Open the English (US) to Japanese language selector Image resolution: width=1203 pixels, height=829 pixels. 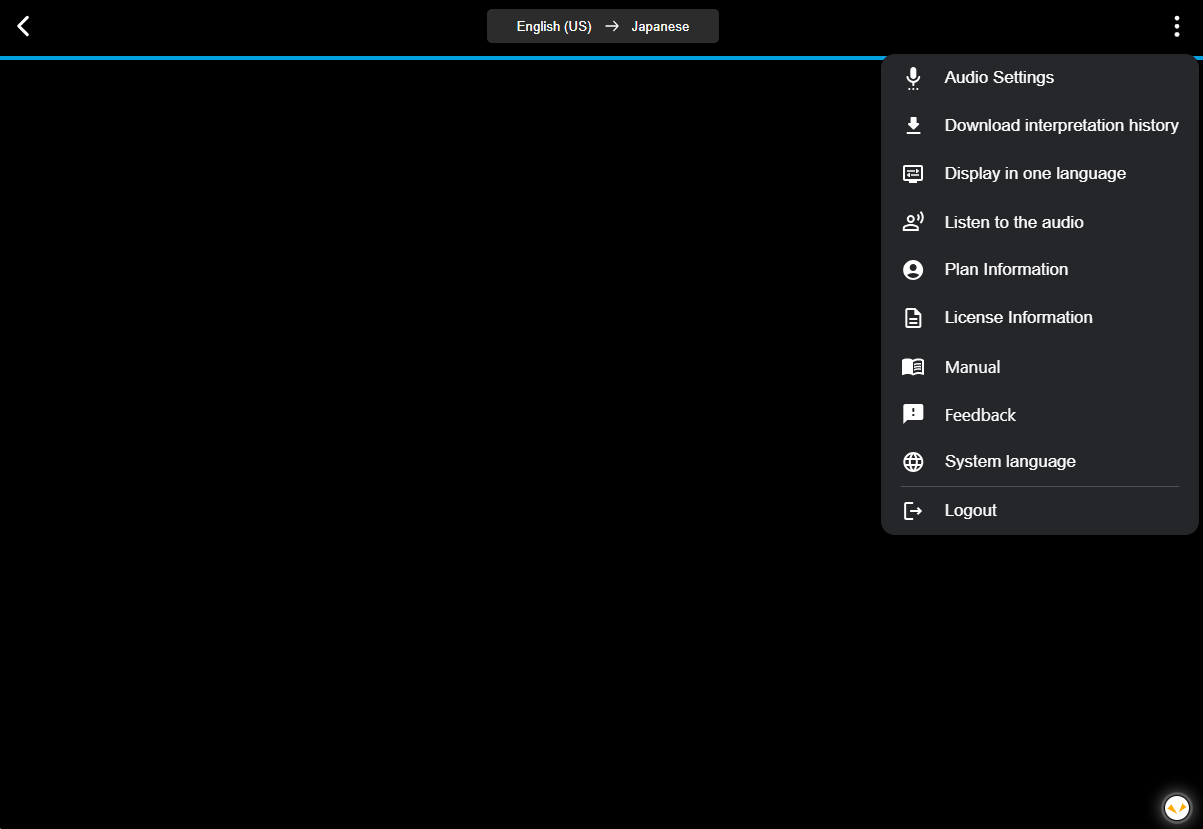click(x=602, y=27)
